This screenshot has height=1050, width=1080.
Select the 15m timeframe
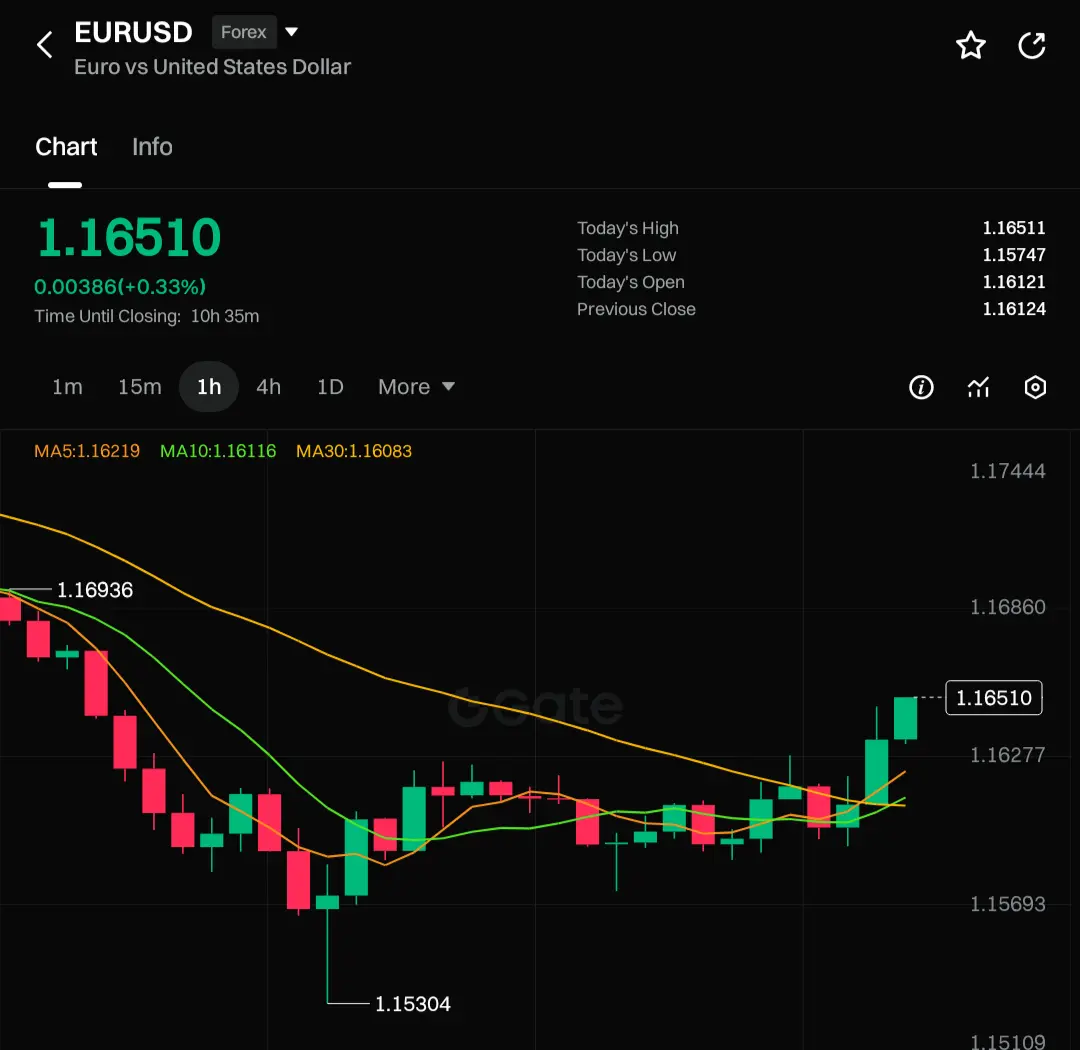pyautogui.click(x=140, y=387)
